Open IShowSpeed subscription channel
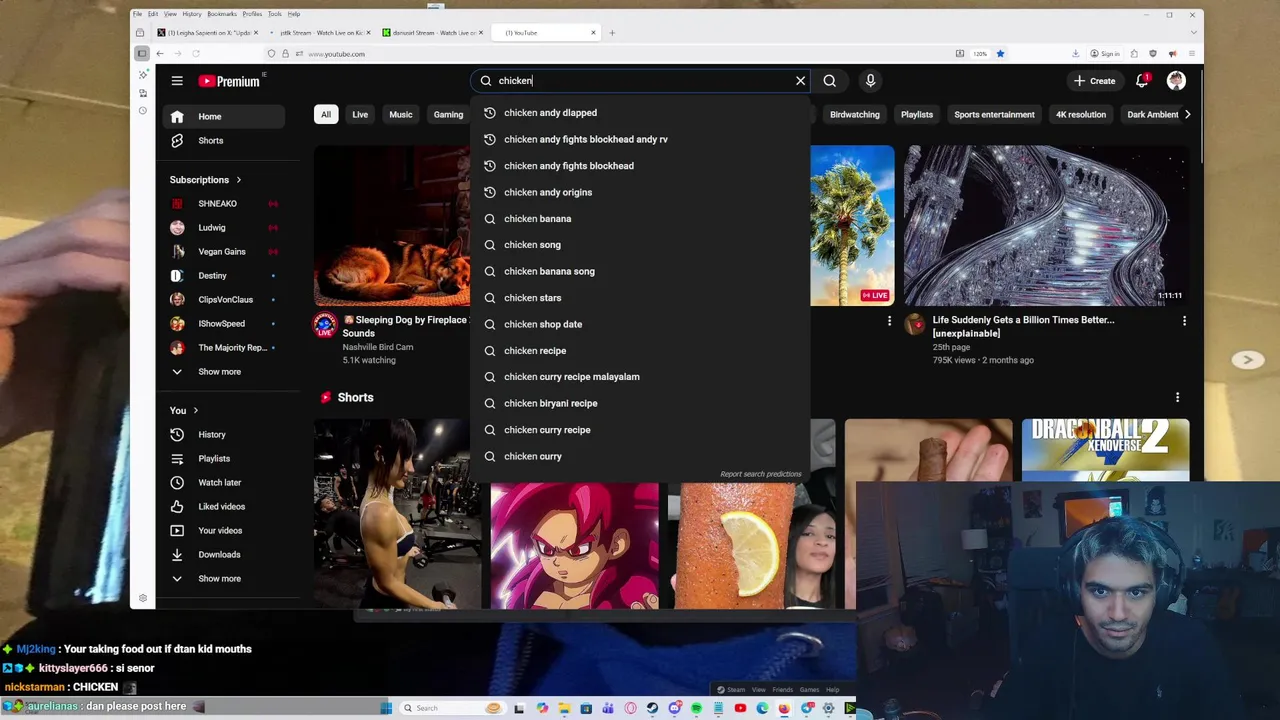This screenshot has height=720, width=1280. (x=224, y=324)
